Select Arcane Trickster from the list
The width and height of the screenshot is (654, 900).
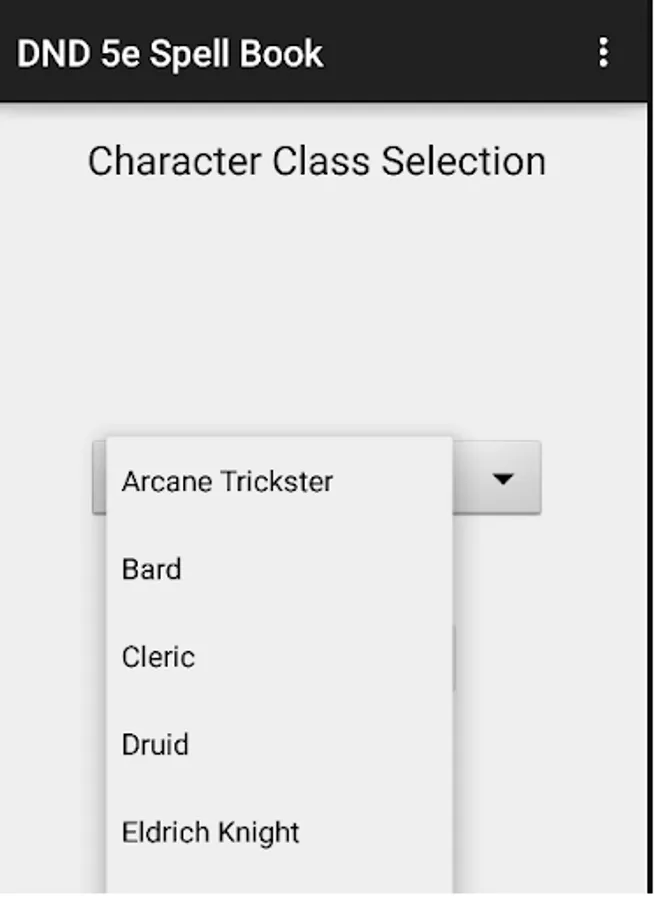point(228,481)
